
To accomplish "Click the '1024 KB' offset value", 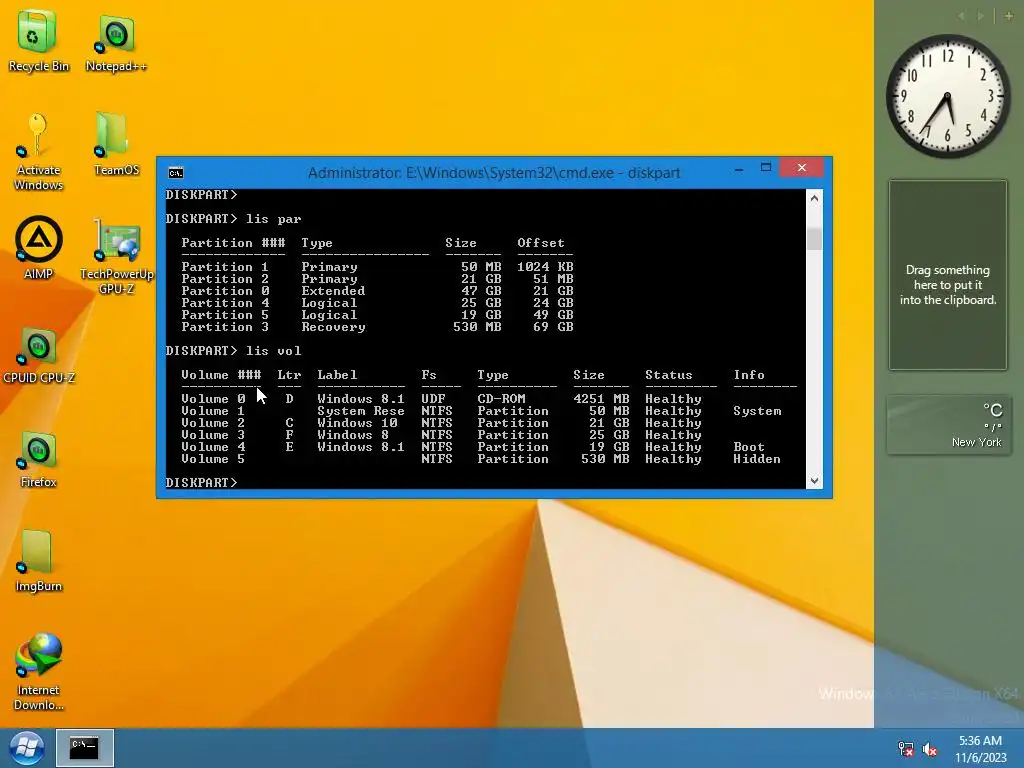I will point(545,267).
